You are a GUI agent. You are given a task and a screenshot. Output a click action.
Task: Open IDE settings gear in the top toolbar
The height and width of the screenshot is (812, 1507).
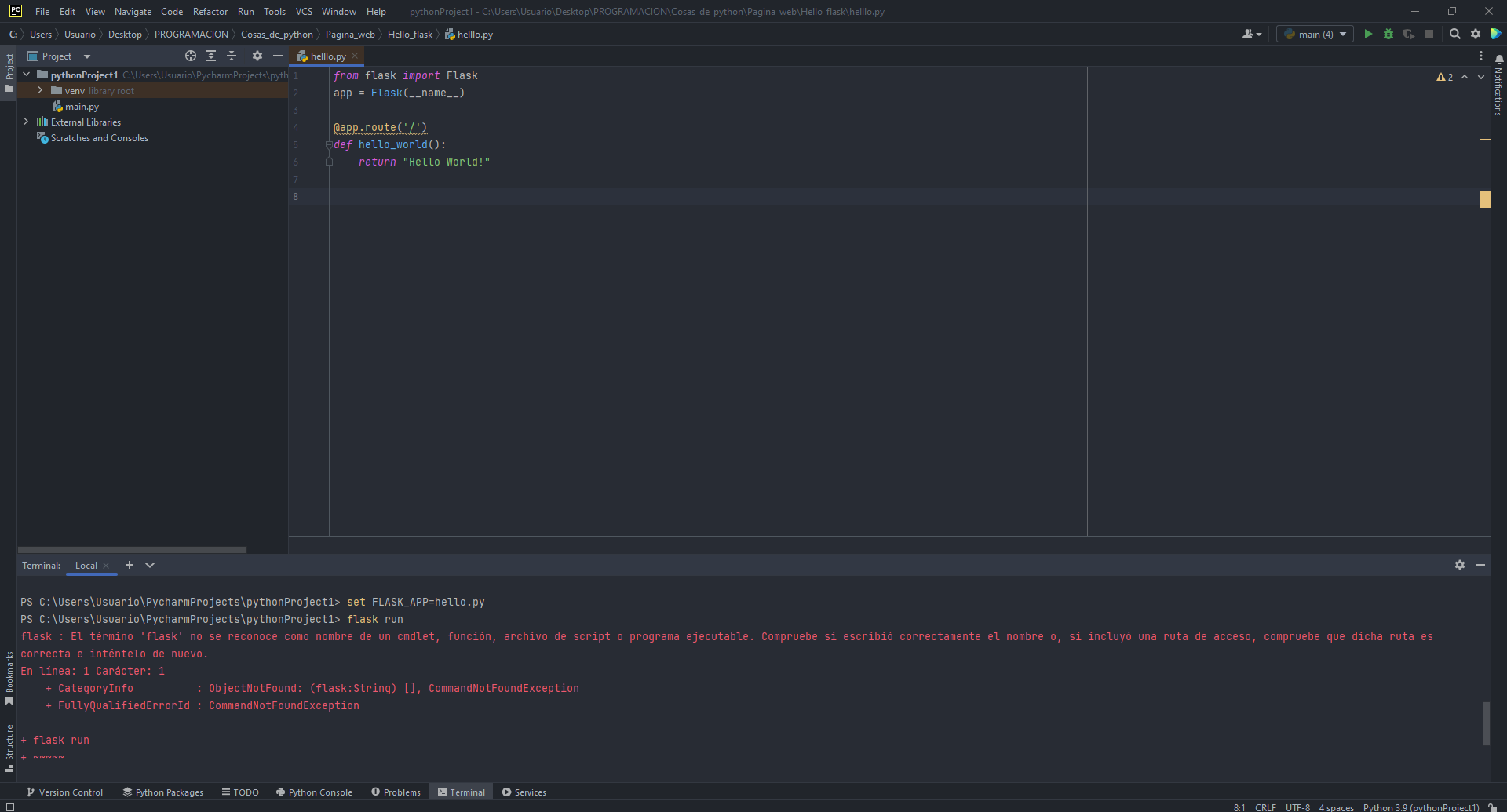coord(1475,34)
